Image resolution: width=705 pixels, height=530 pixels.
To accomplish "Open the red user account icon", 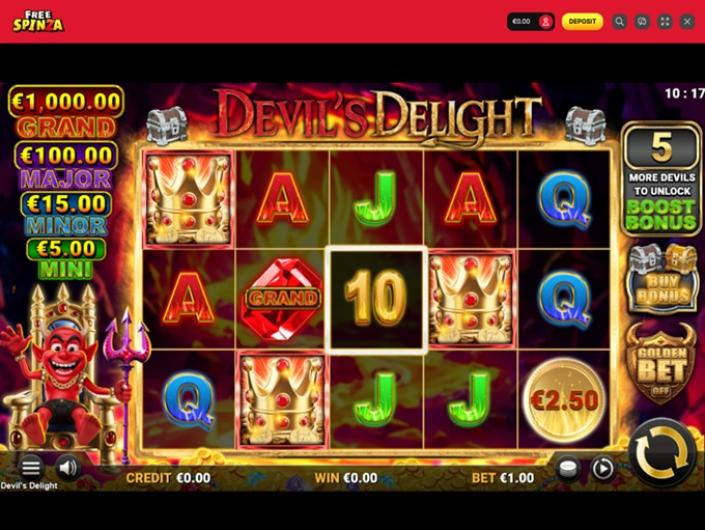I will click(x=545, y=22).
